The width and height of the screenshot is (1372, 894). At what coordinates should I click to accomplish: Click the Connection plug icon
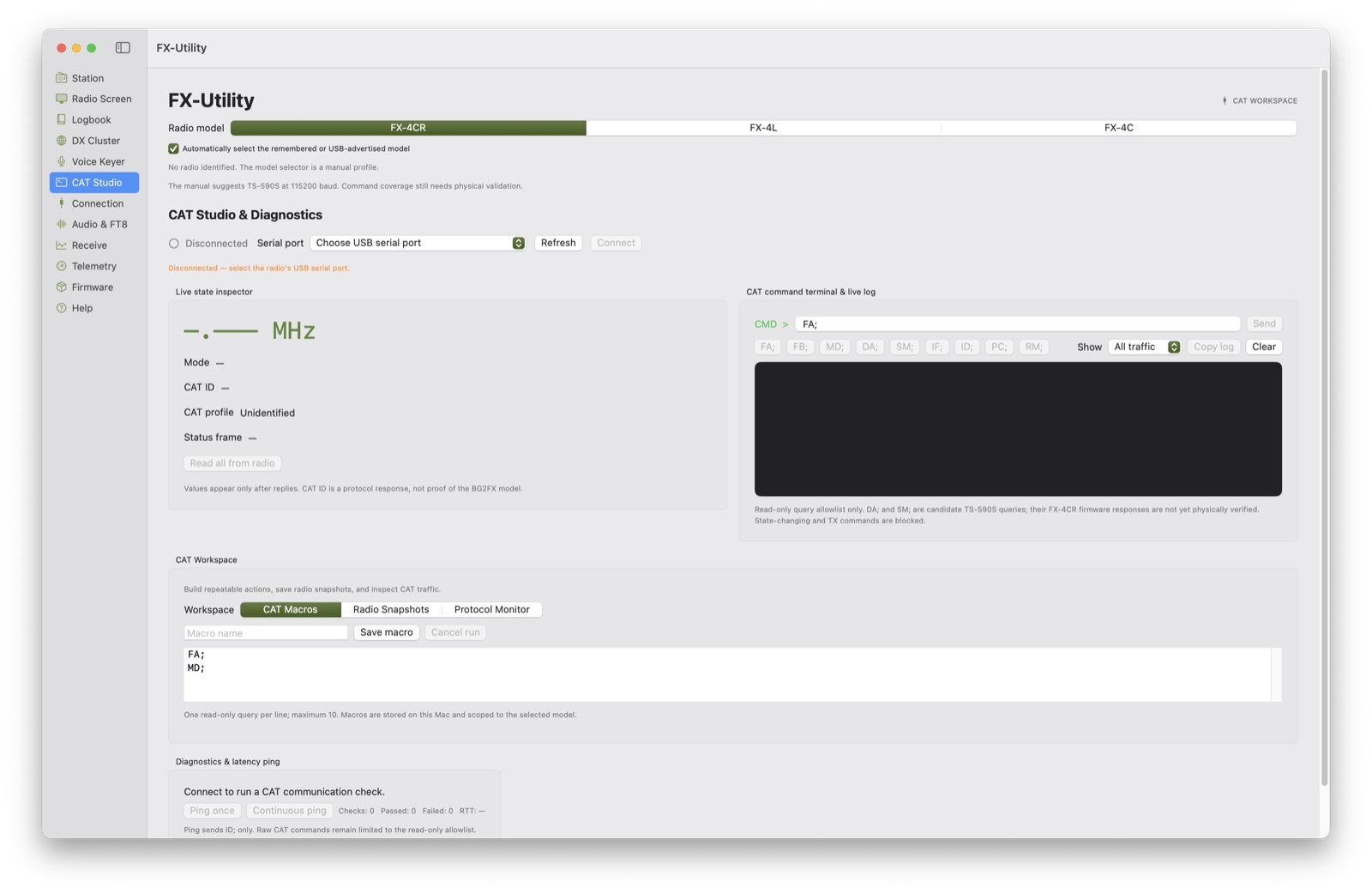[x=61, y=203]
